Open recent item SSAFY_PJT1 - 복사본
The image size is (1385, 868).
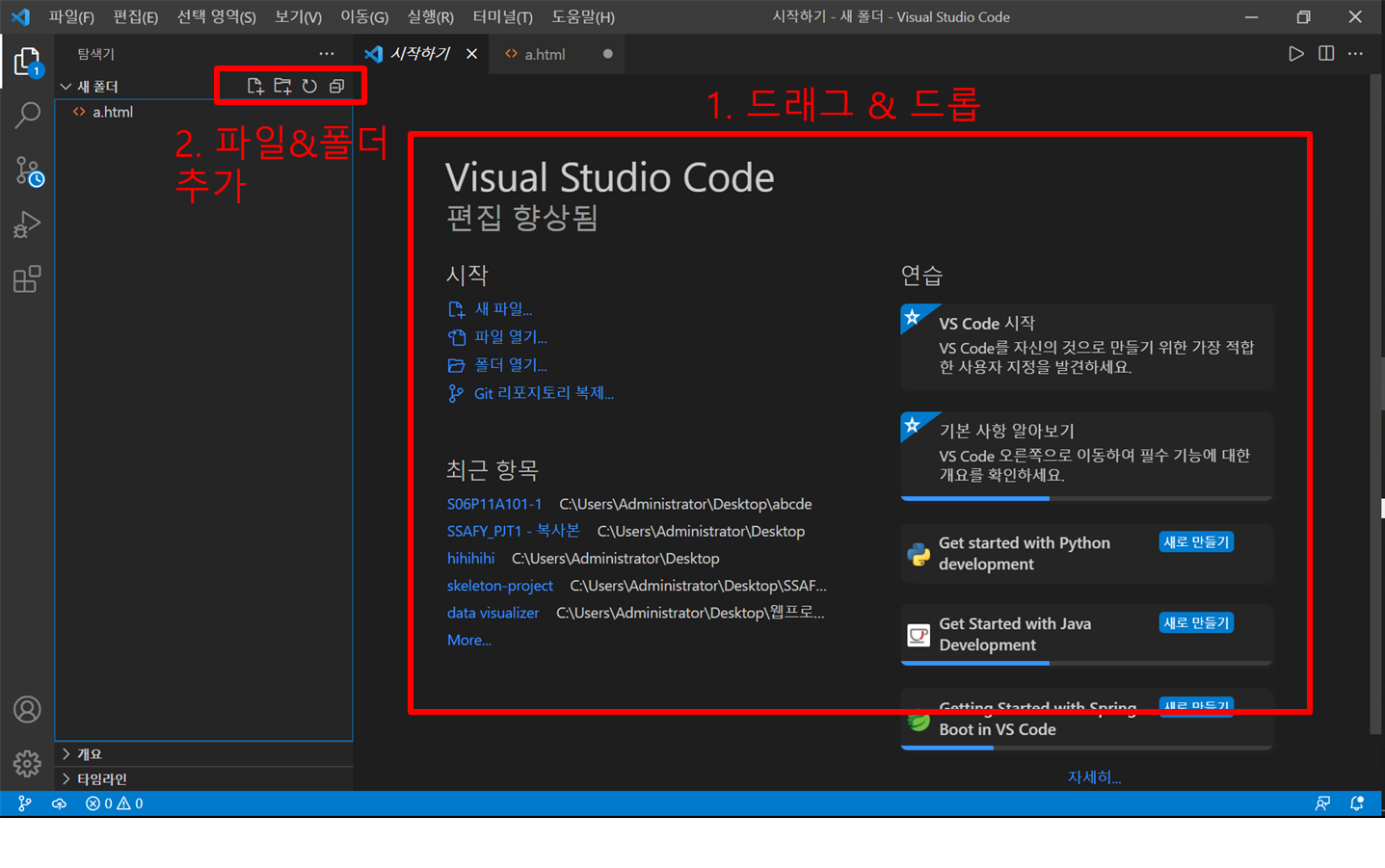click(513, 531)
